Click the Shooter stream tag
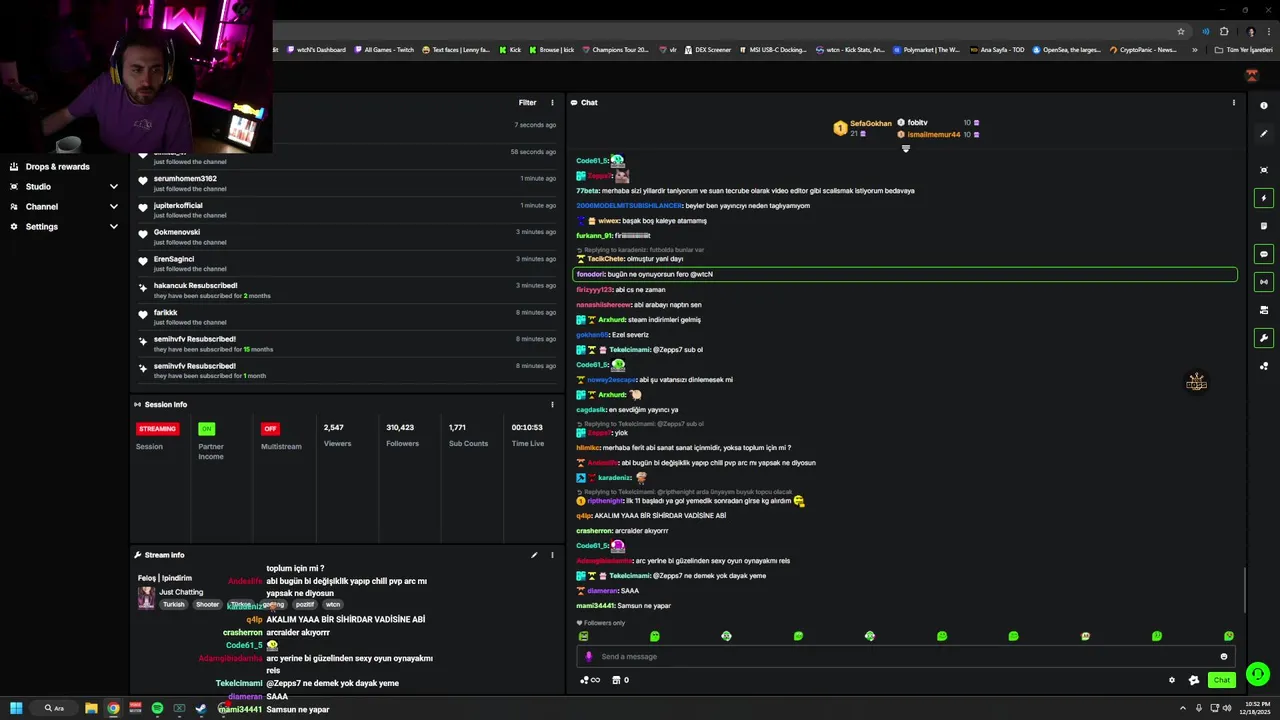Screen dimensions: 1280x720 click(207, 604)
